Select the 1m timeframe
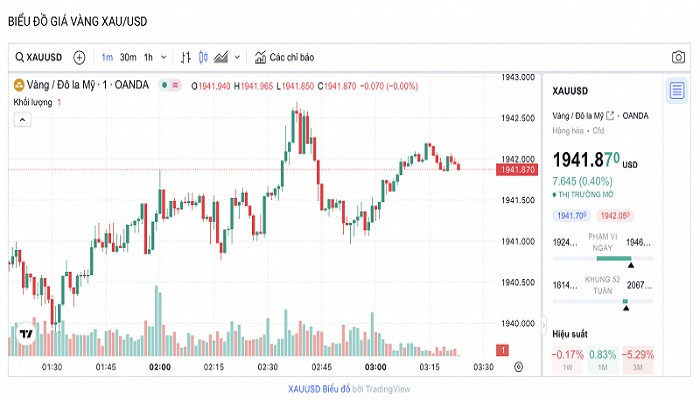The width and height of the screenshot is (700, 400). pyautogui.click(x=107, y=57)
